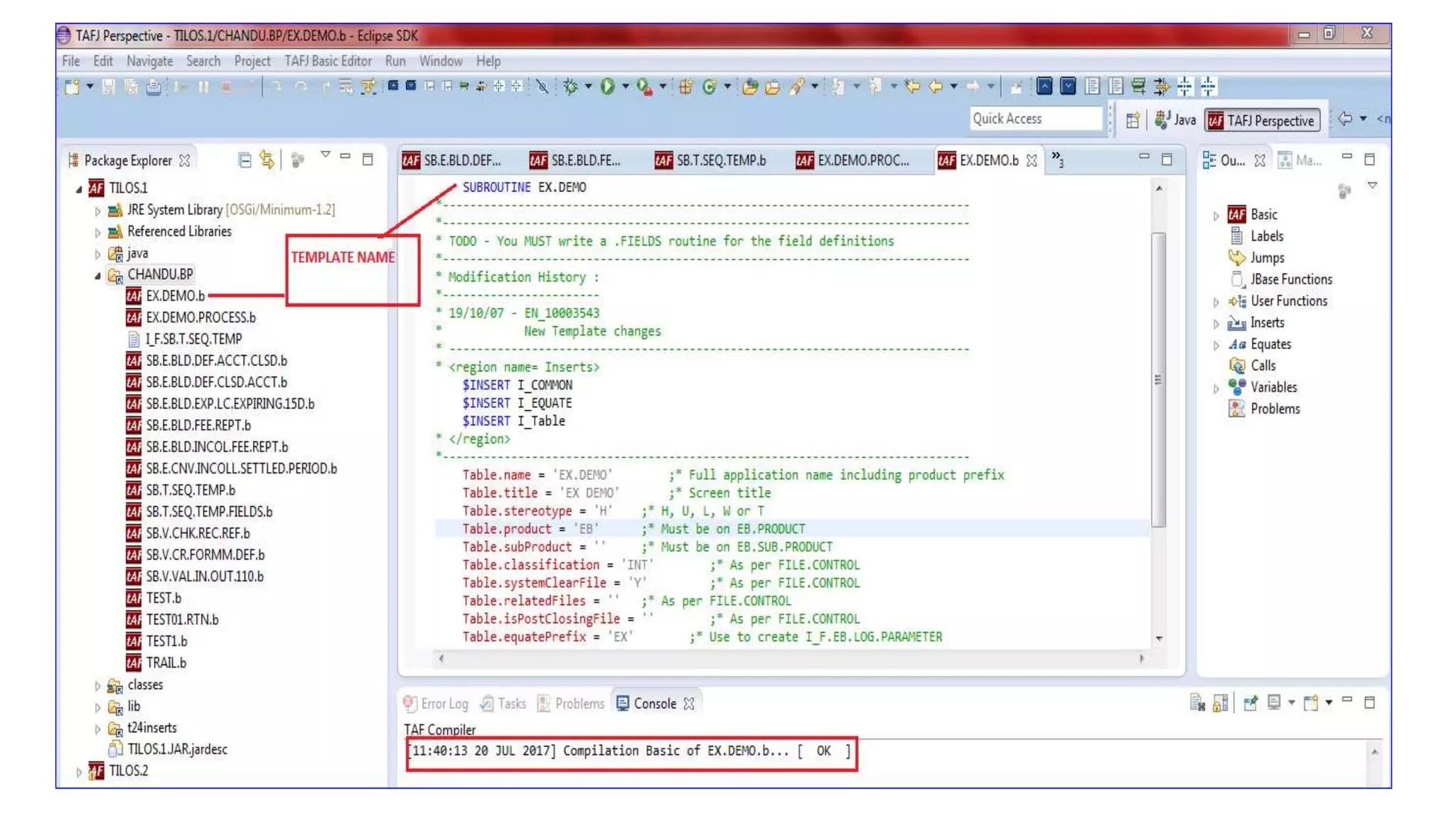Switch to the SB.T.SEQ.TEMP.b editor tab

pos(719,161)
